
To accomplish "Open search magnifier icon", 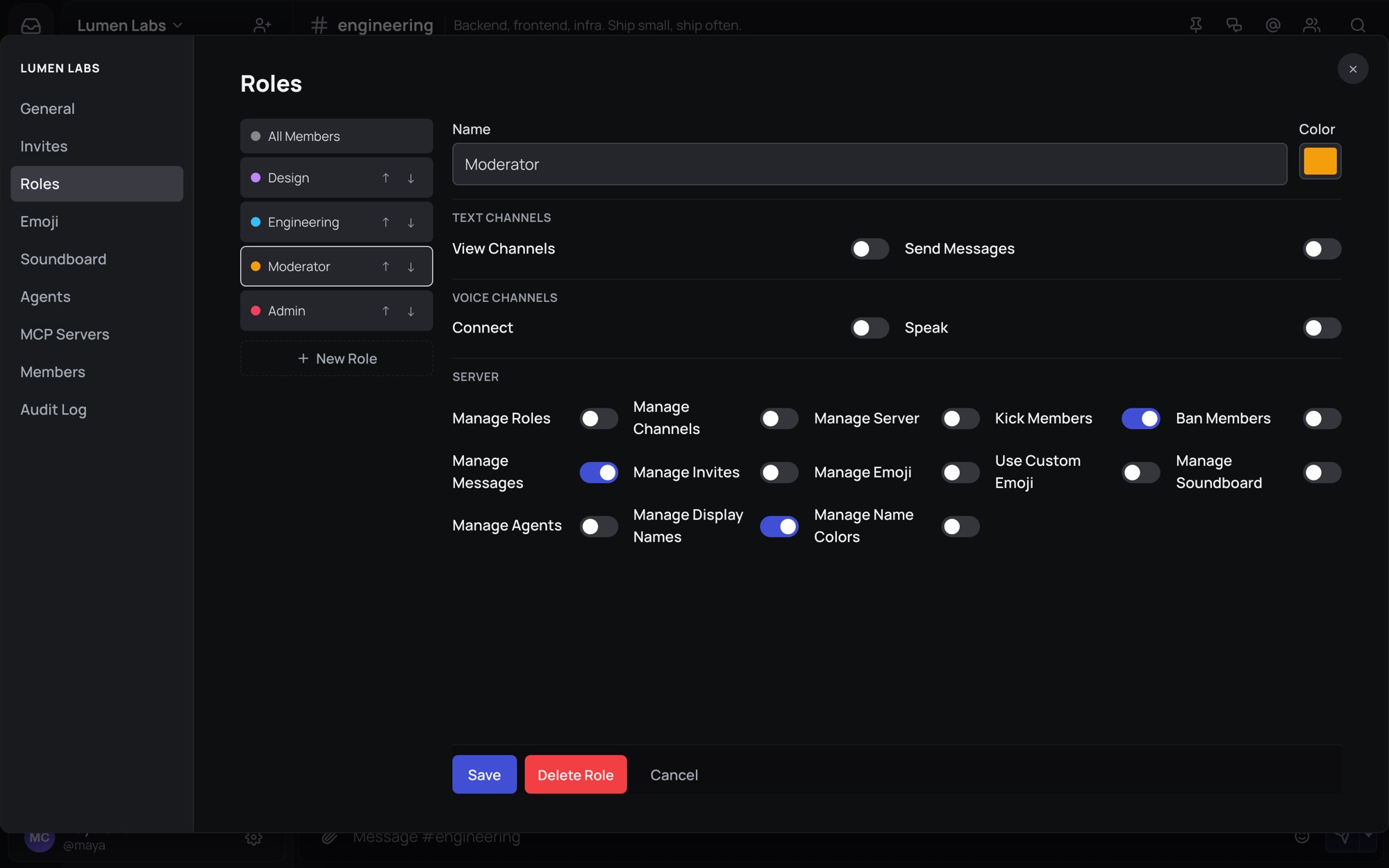I will pyautogui.click(x=1358, y=26).
